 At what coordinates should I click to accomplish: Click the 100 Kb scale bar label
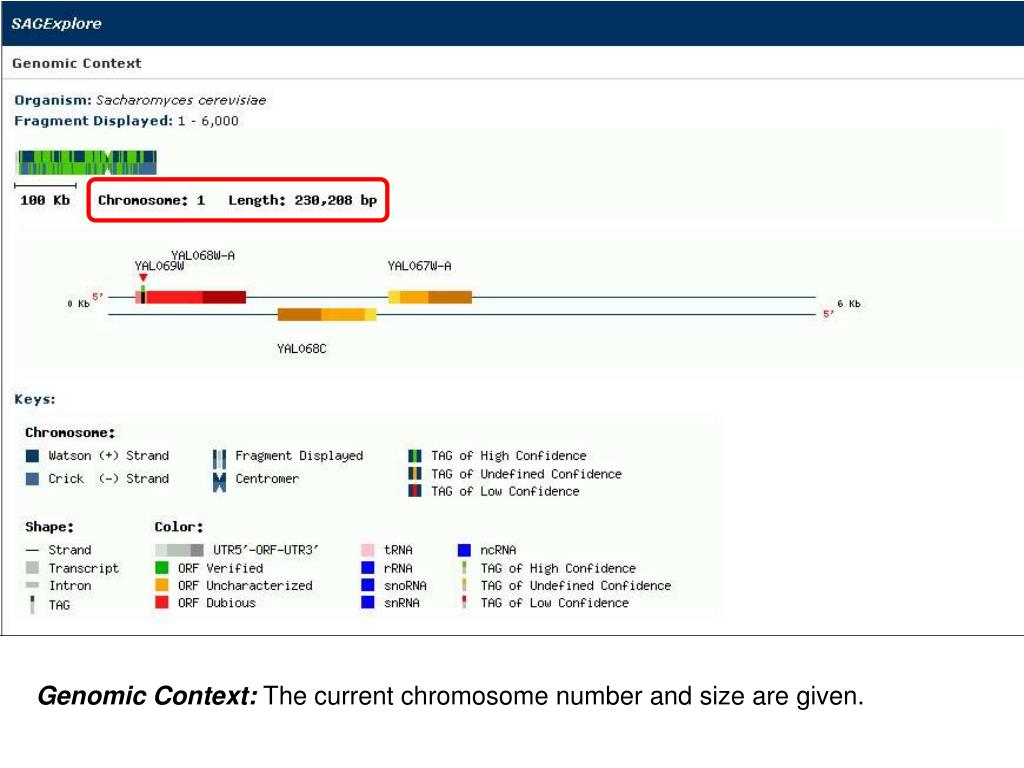click(x=45, y=200)
